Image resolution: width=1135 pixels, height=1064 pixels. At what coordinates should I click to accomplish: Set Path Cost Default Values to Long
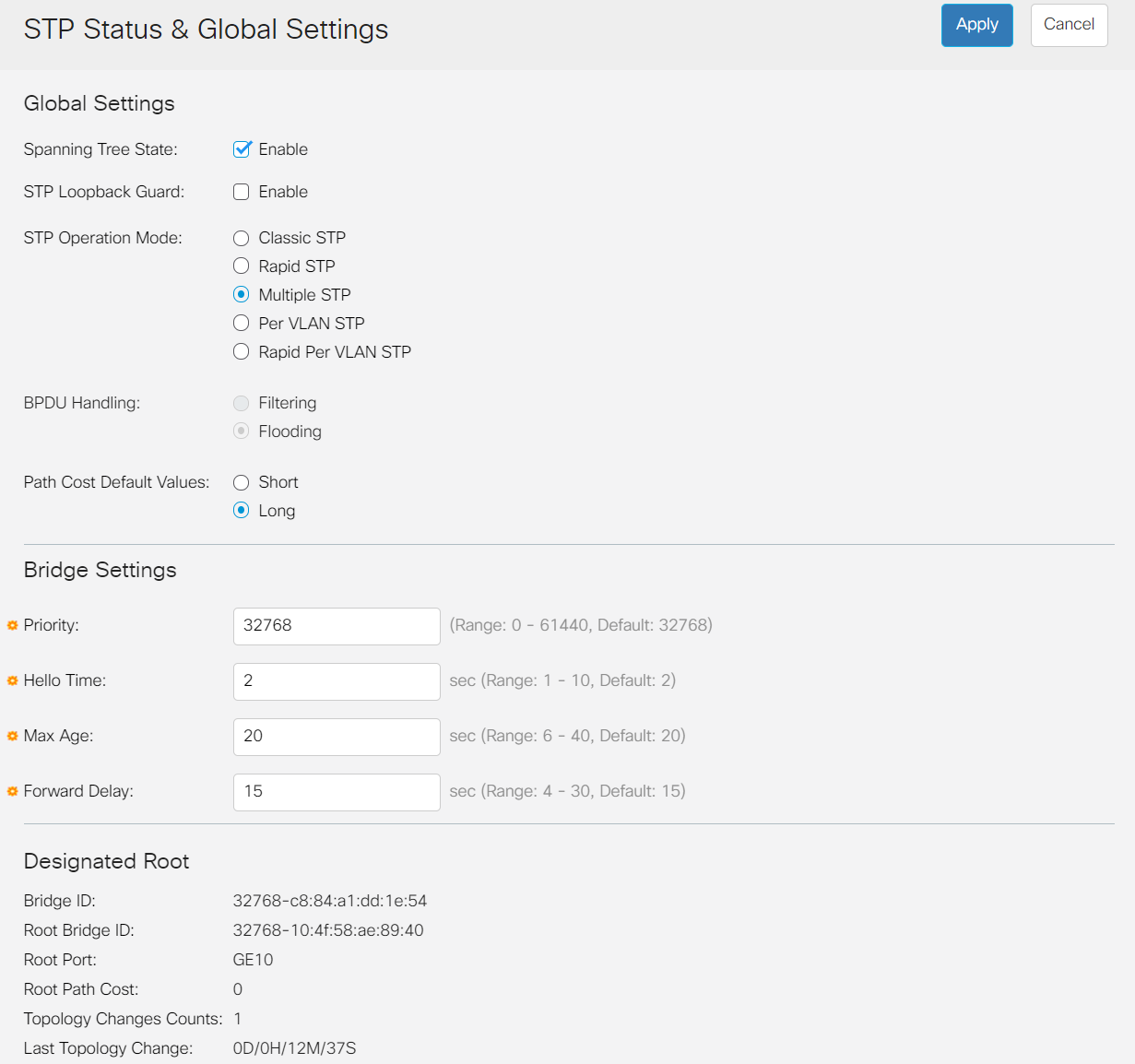pos(242,511)
